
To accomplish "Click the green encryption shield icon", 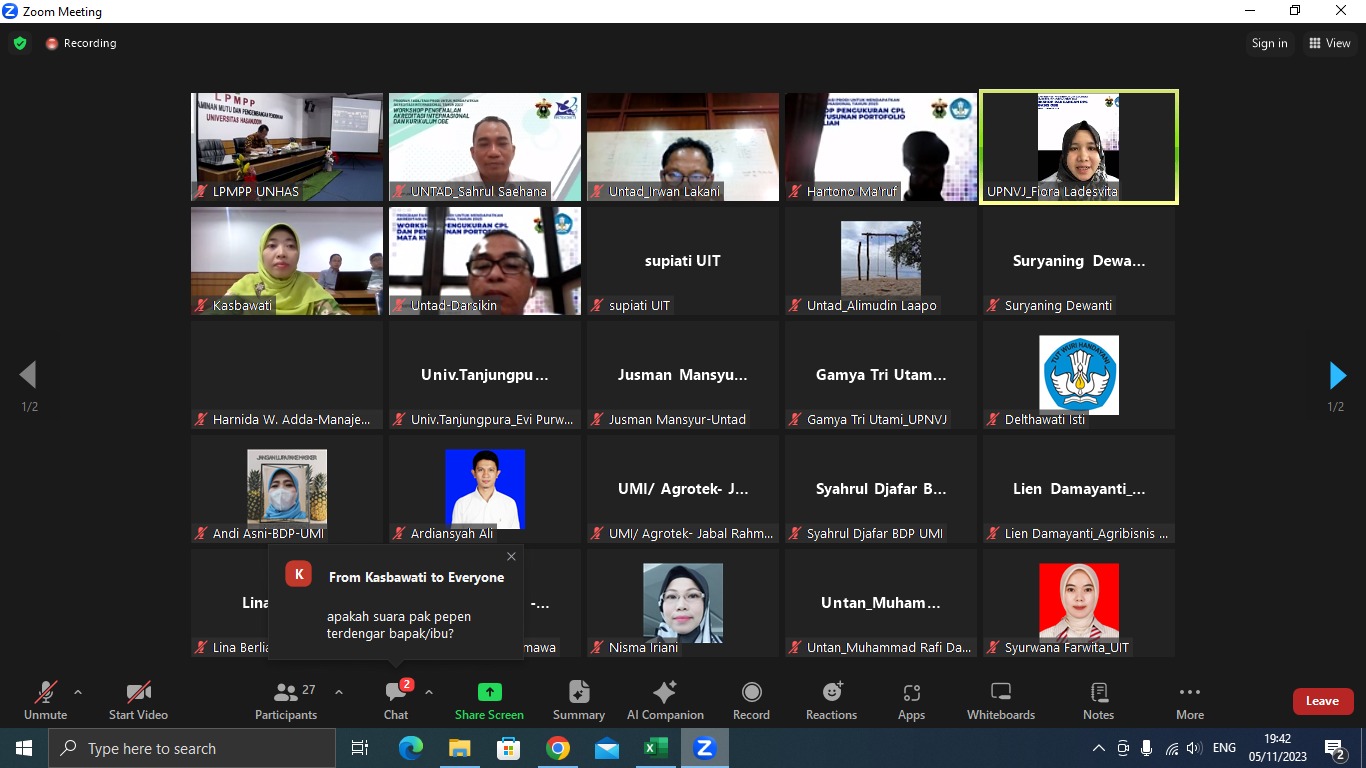I will (20, 43).
